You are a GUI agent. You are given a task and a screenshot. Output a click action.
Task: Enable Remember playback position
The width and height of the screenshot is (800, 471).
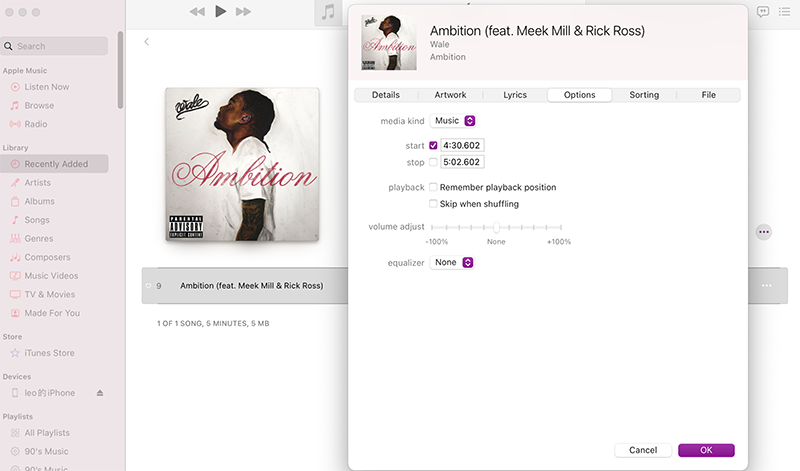pyautogui.click(x=433, y=187)
